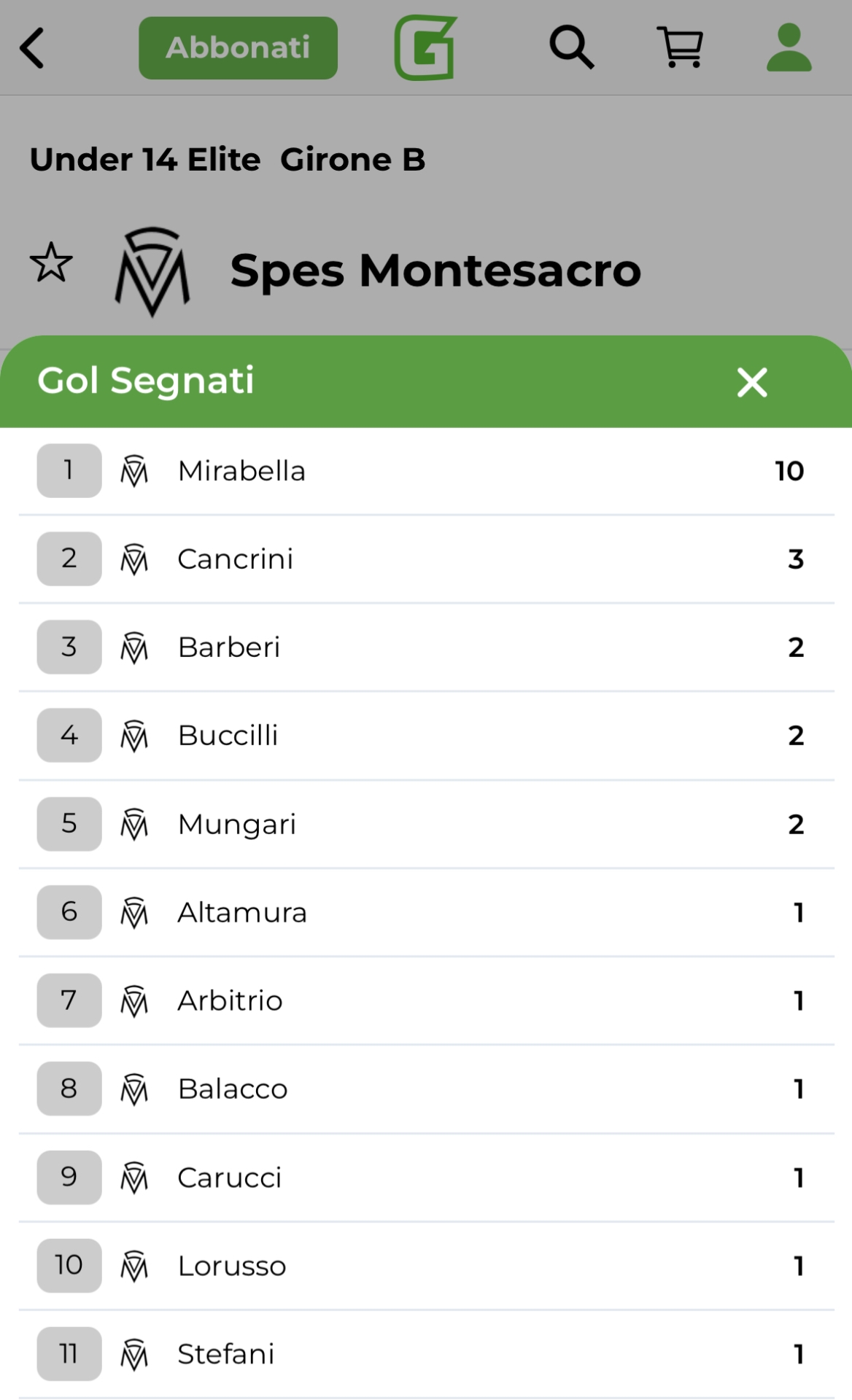
Task: Open Girone B group link
Action: click(x=352, y=160)
